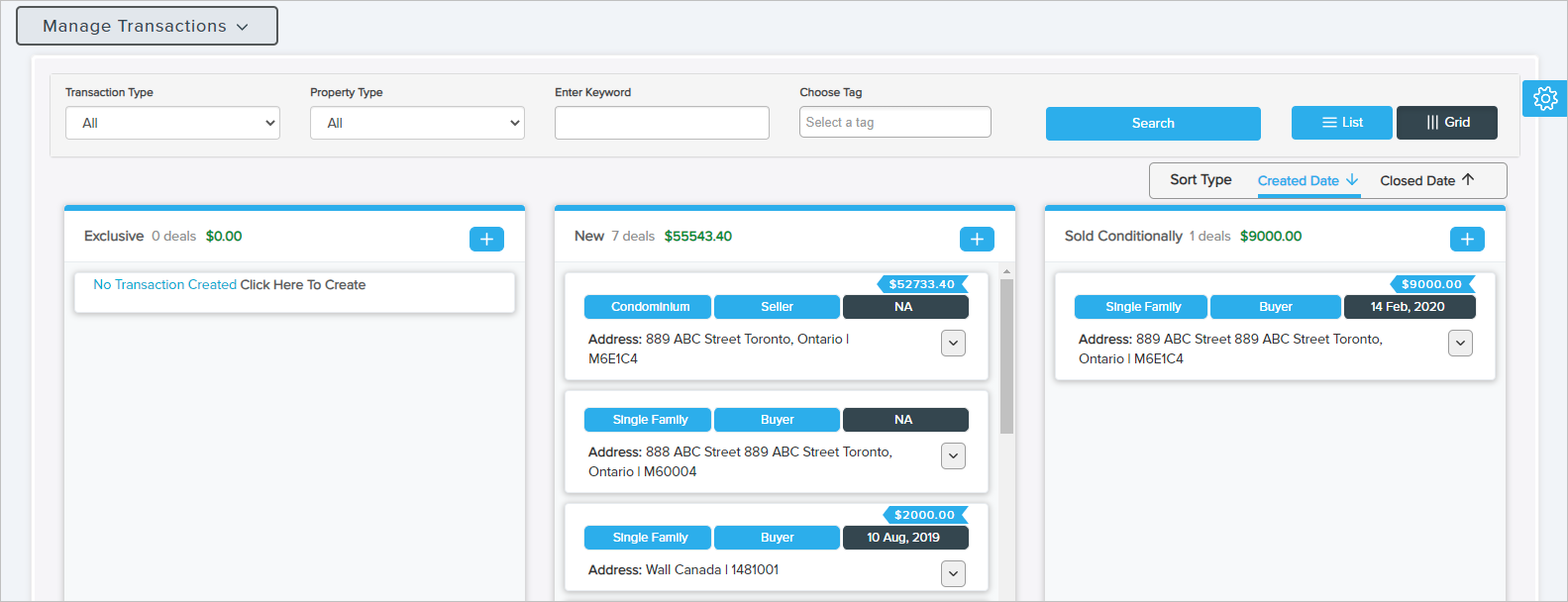Viewport: 1568px width, 602px height.
Task: Click the Enter Keyword input field
Action: [x=662, y=123]
